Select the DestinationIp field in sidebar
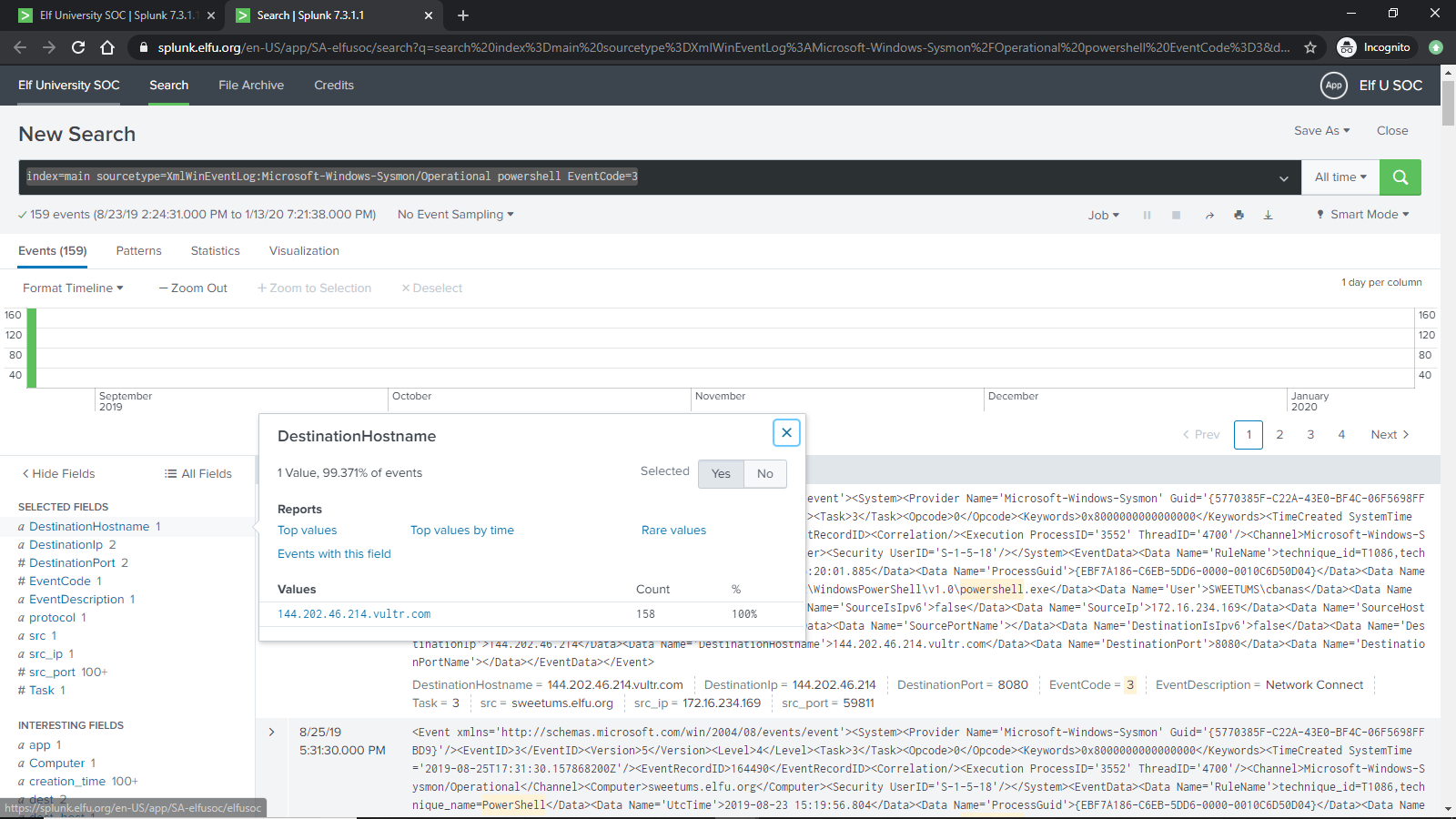The height and width of the screenshot is (819, 1456). (x=66, y=545)
